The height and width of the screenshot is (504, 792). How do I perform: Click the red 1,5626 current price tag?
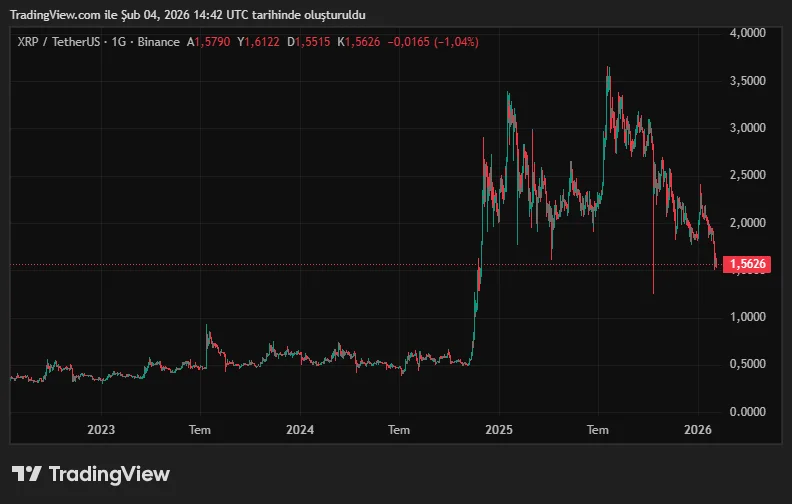coord(748,264)
